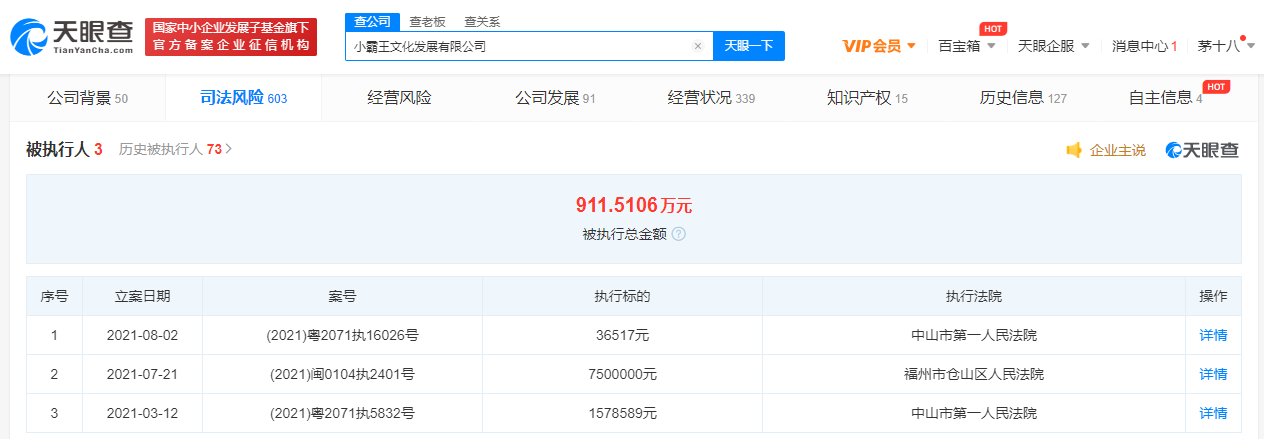
Task: Click the 案号 column header
Action: coord(342,296)
